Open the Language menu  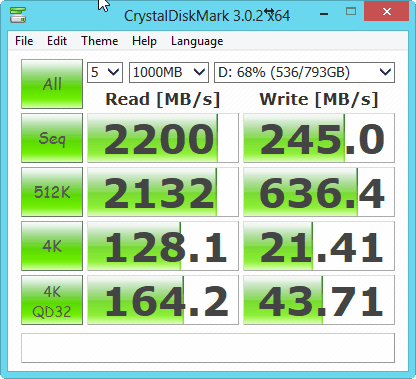coord(197,41)
